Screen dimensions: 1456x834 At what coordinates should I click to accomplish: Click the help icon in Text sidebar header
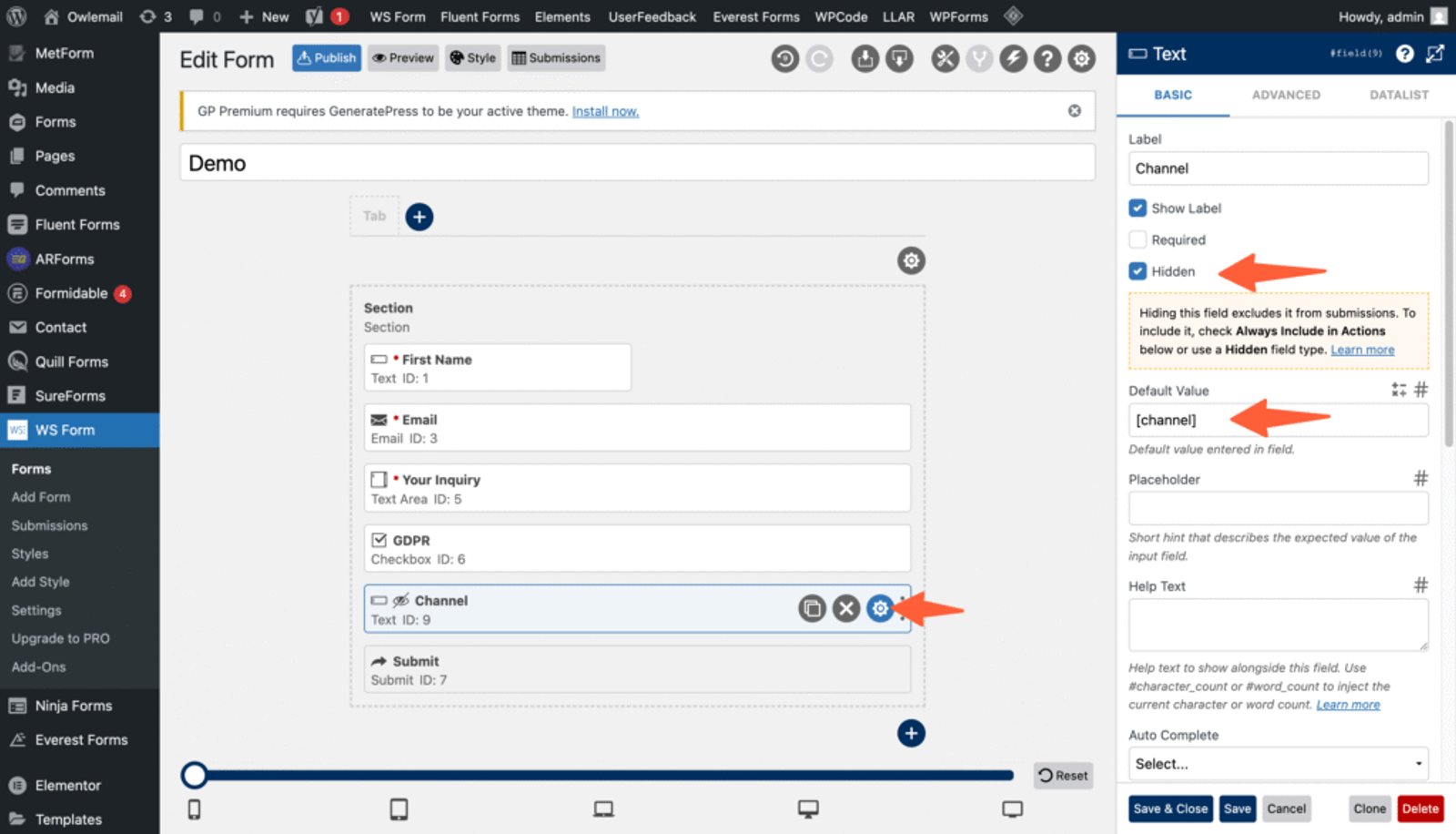pyautogui.click(x=1405, y=54)
